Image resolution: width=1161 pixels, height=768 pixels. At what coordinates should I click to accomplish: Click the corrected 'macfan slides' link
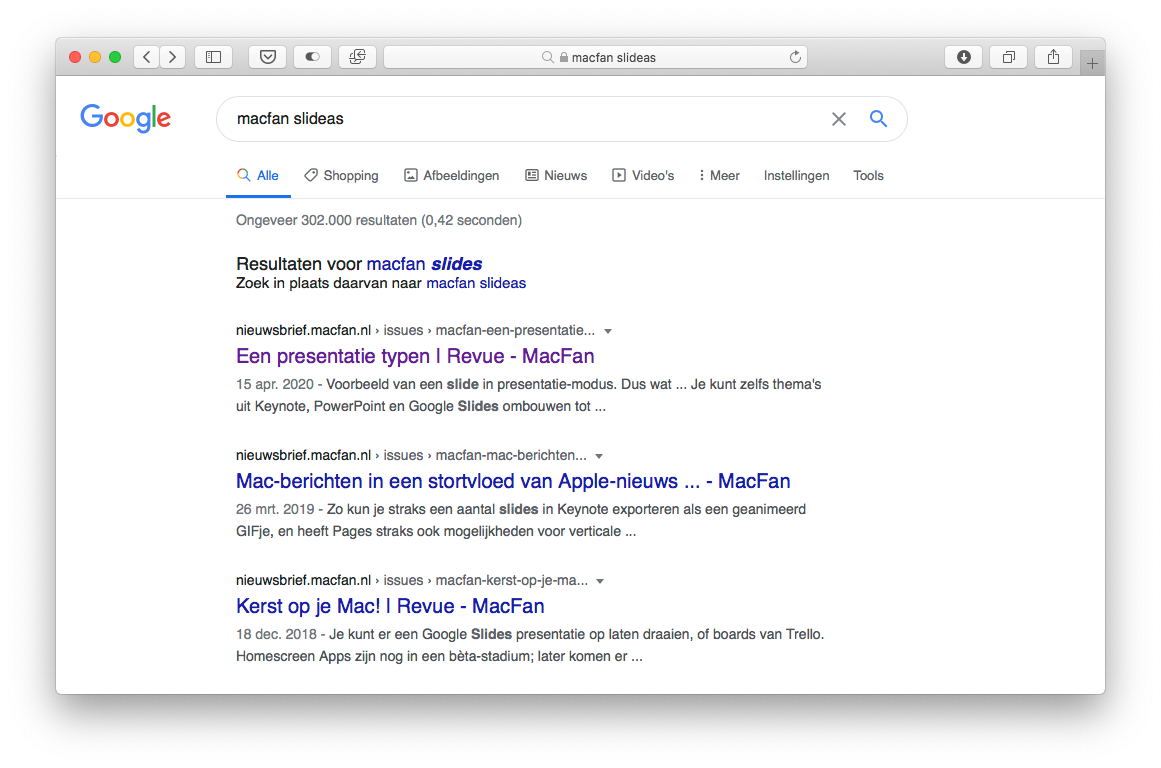[424, 264]
